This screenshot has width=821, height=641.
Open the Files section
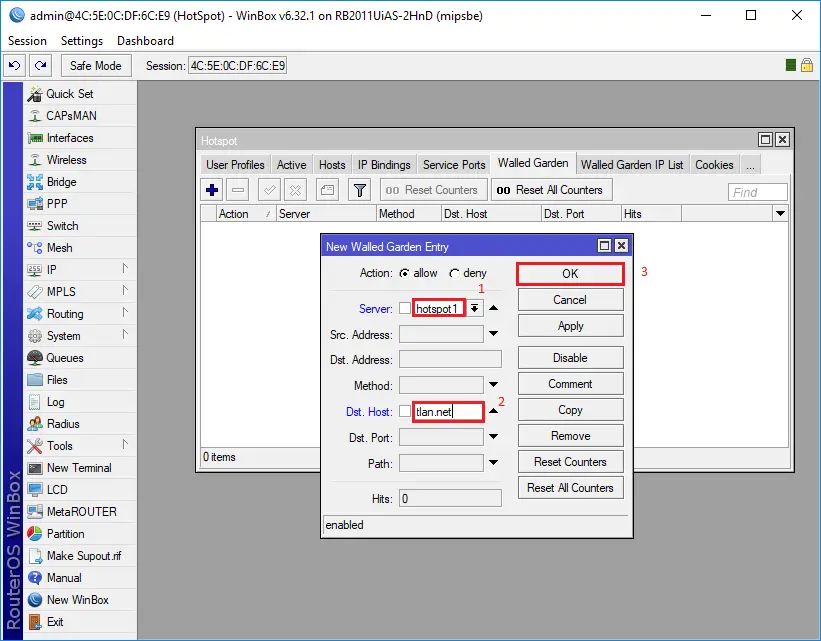coord(57,380)
